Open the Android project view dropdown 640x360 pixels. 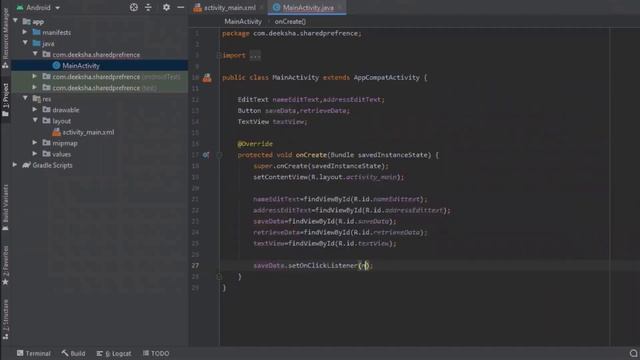click(39, 7)
